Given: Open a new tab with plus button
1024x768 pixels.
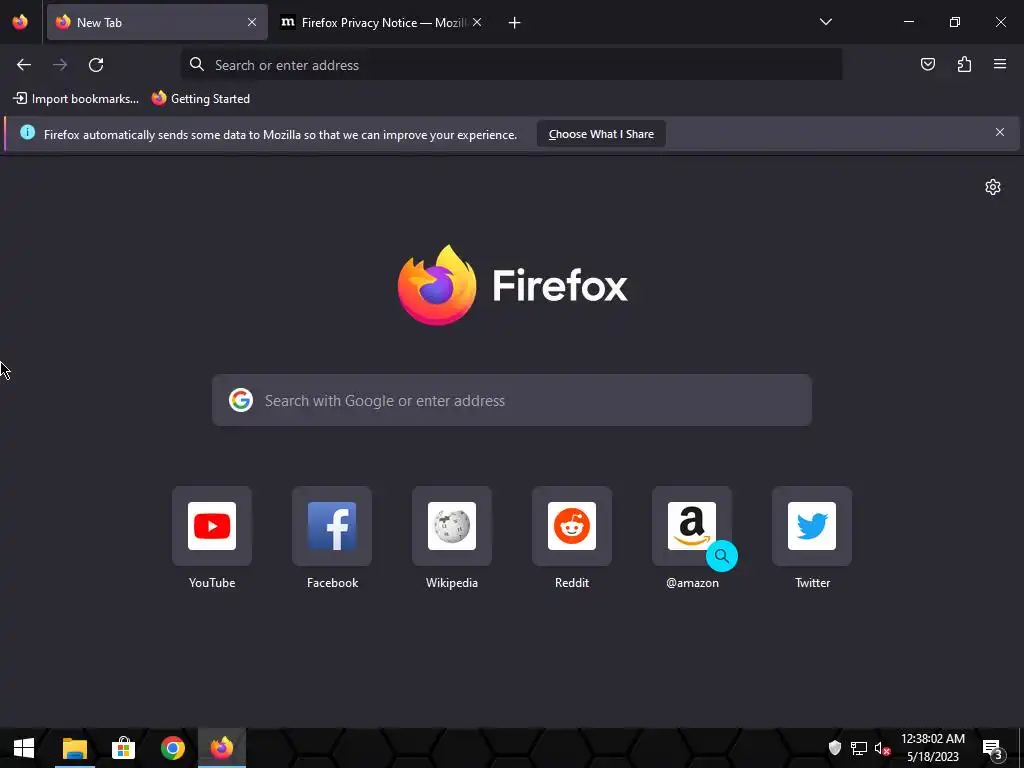Looking at the screenshot, I should click(515, 23).
